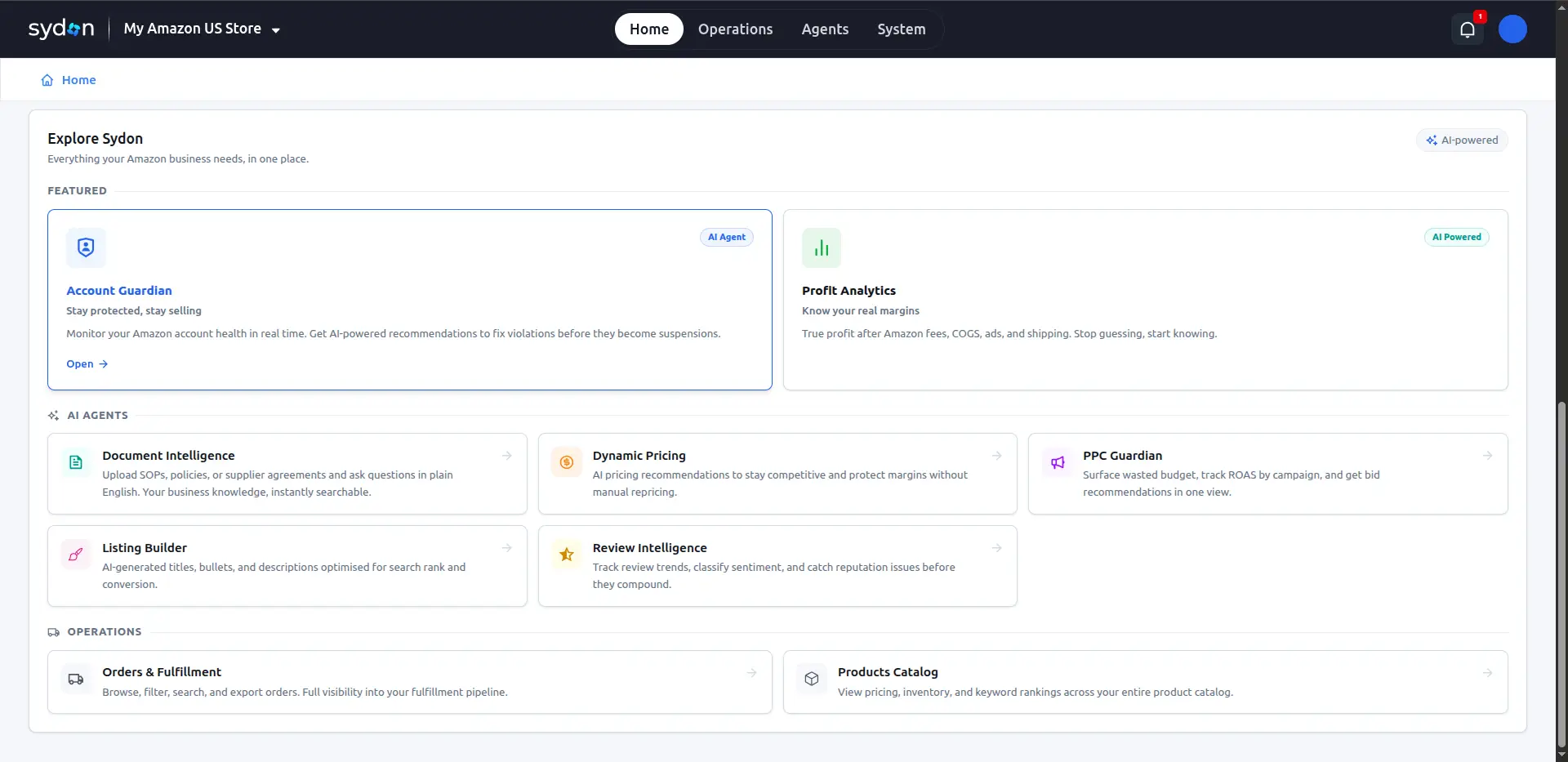Click the arrow on Products Catalog card
1568x762 pixels.
1488,673
